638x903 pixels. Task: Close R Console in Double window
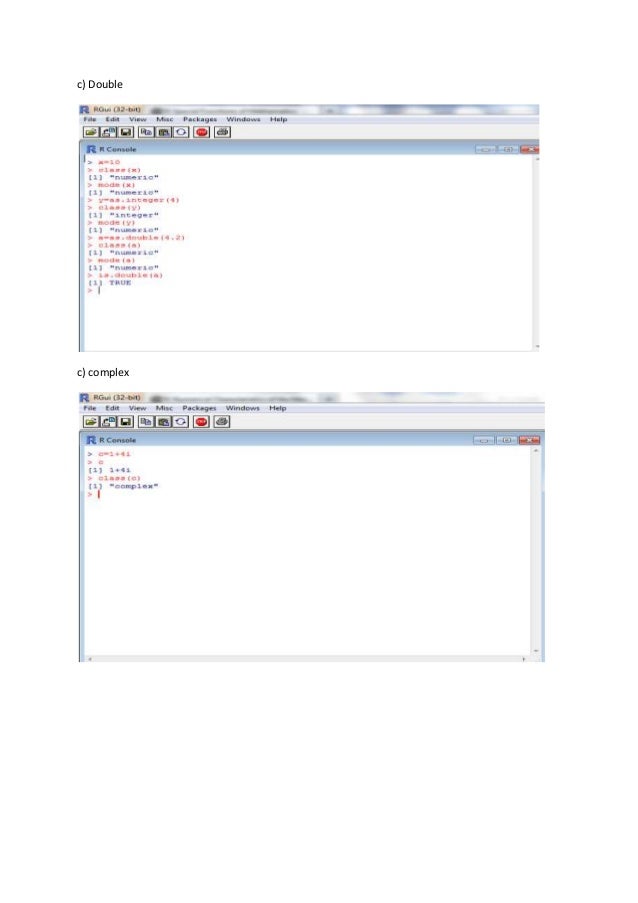tap(529, 150)
